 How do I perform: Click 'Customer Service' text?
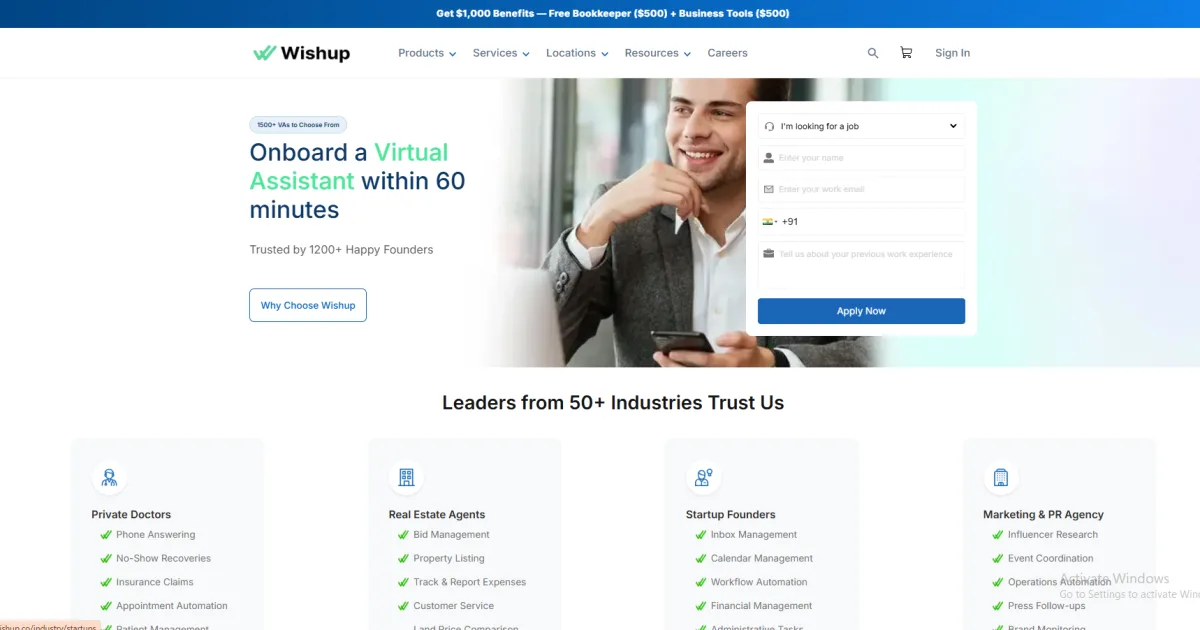pos(454,606)
